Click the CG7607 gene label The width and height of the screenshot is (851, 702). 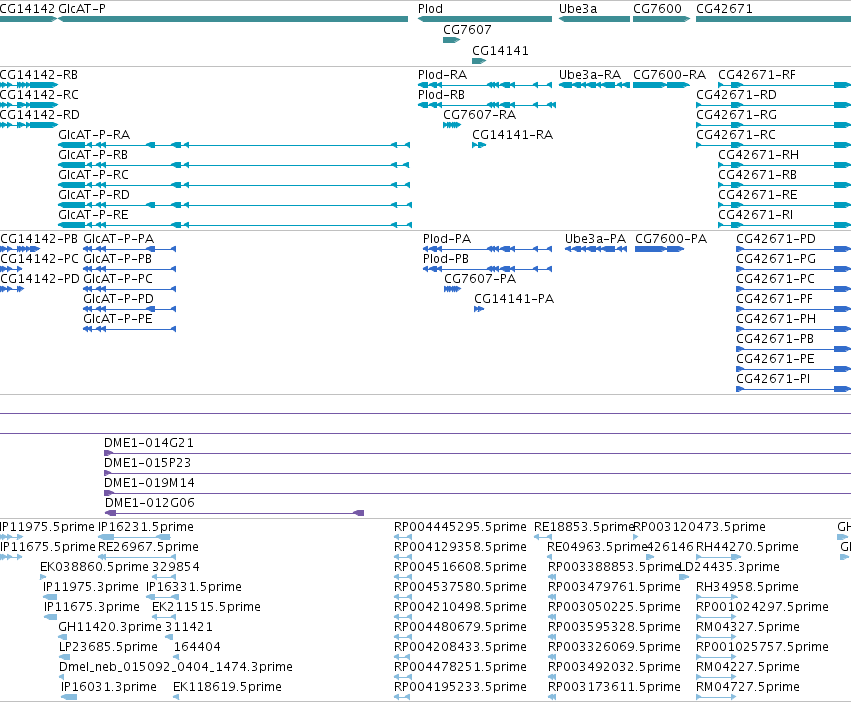pos(467,29)
